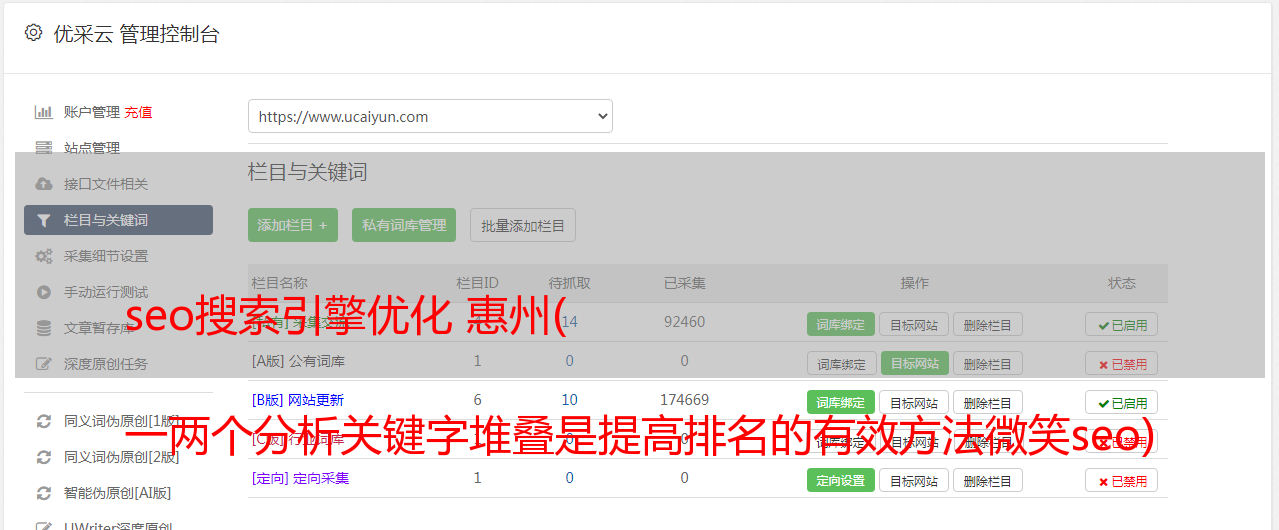This screenshot has height=530, width=1279.
Task: Click the 92460 collected count
Action: pos(684,322)
